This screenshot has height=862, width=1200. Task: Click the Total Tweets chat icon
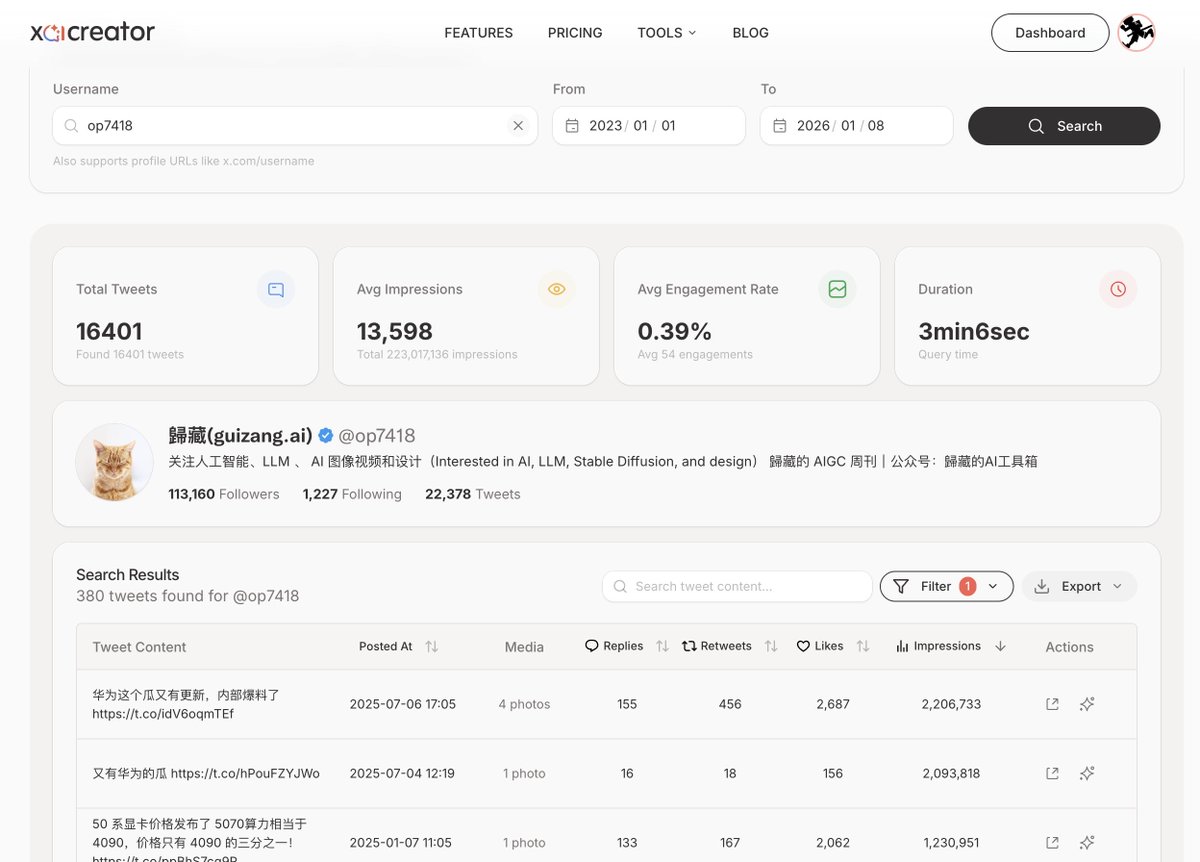tap(276, 290)
